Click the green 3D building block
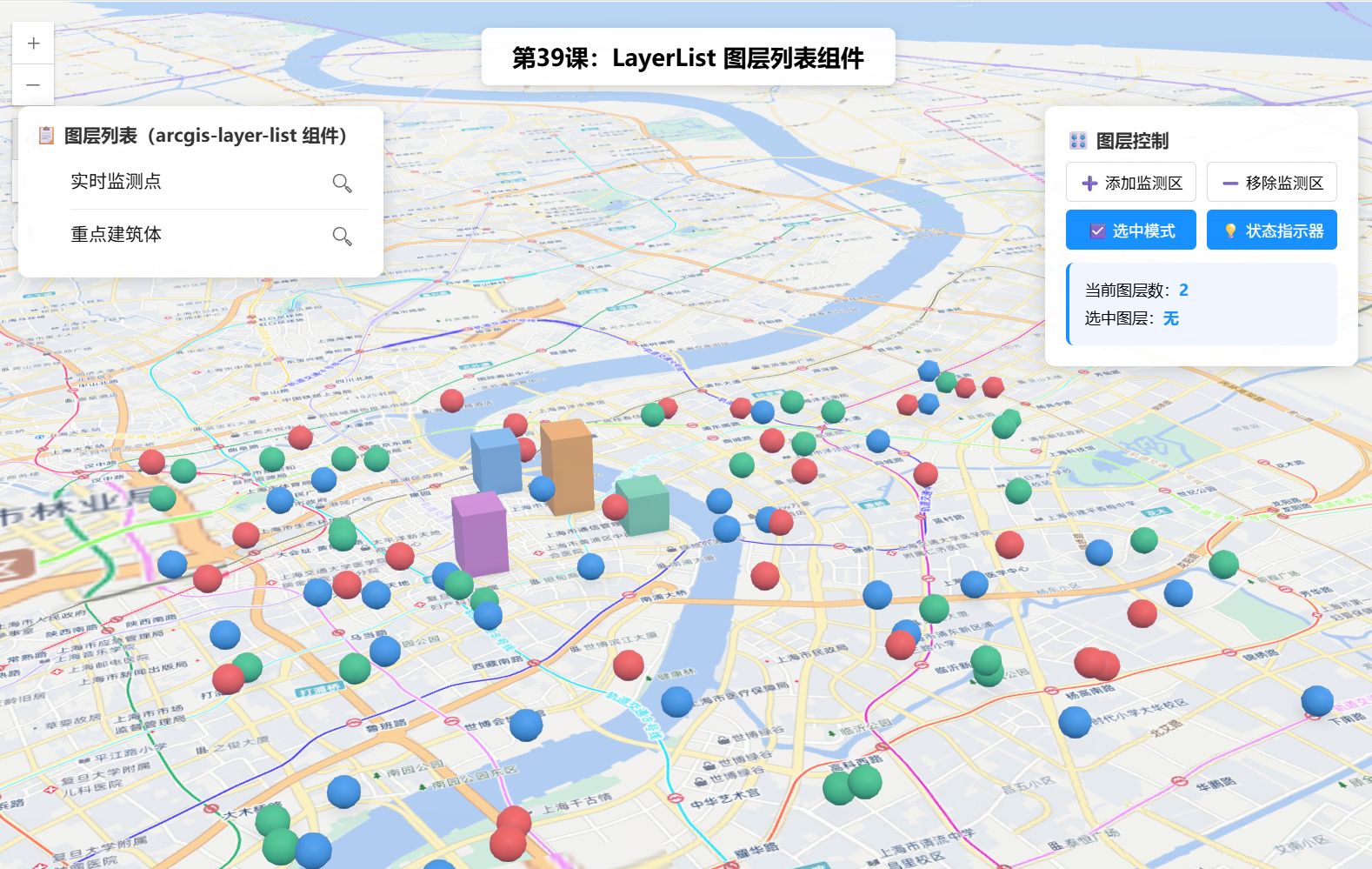 643,505
